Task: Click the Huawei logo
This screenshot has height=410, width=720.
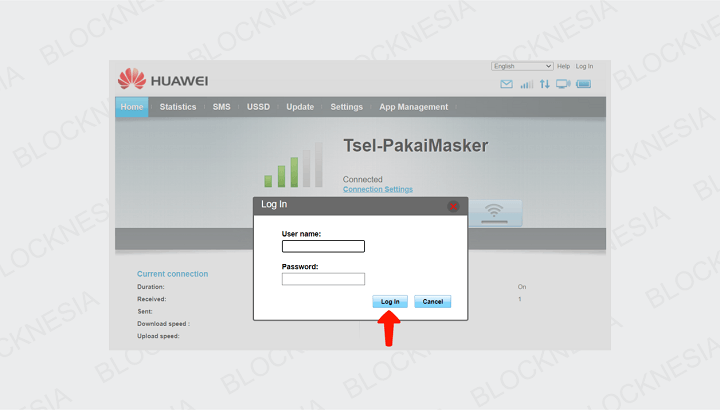Action: click(163, 79)
